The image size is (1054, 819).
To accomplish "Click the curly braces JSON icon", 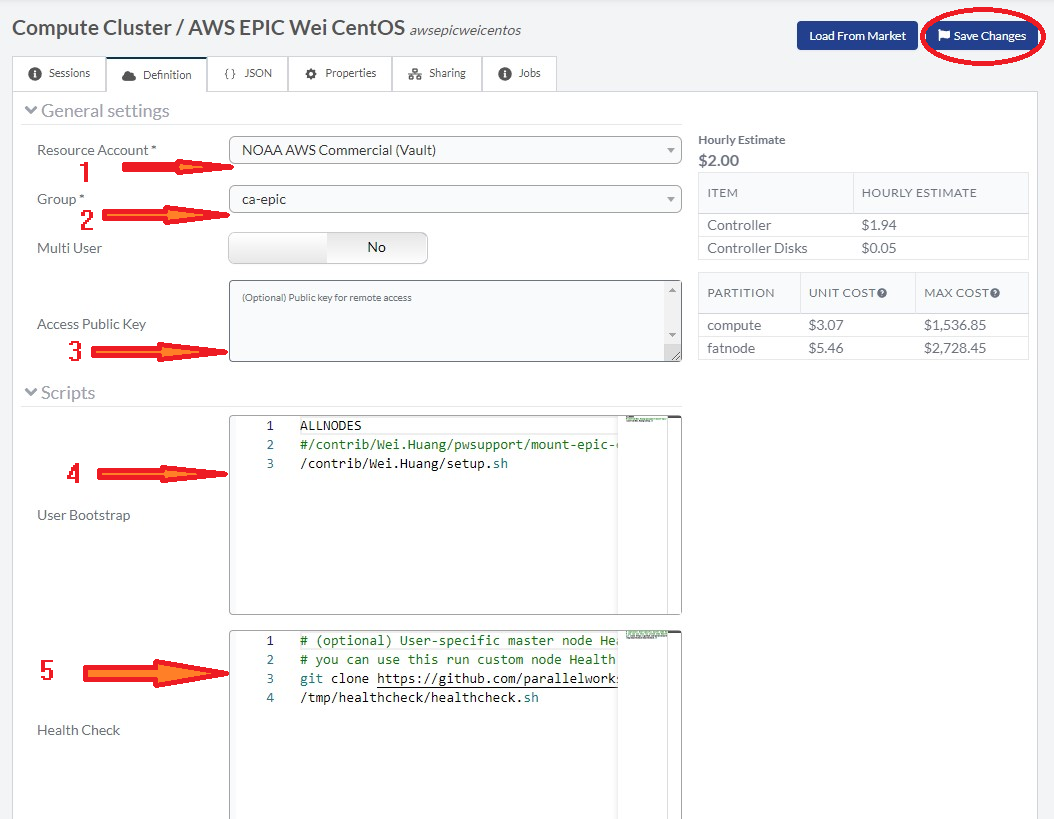I will (230, 74).
